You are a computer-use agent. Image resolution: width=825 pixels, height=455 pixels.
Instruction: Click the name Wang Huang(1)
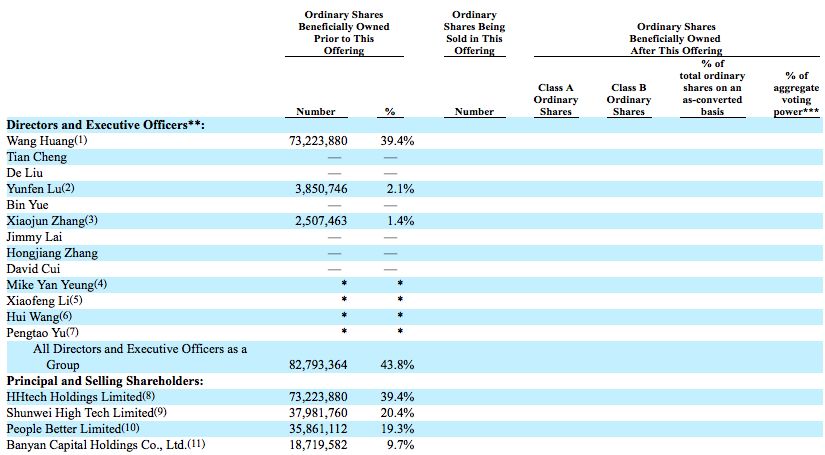(x=47, y=141)
